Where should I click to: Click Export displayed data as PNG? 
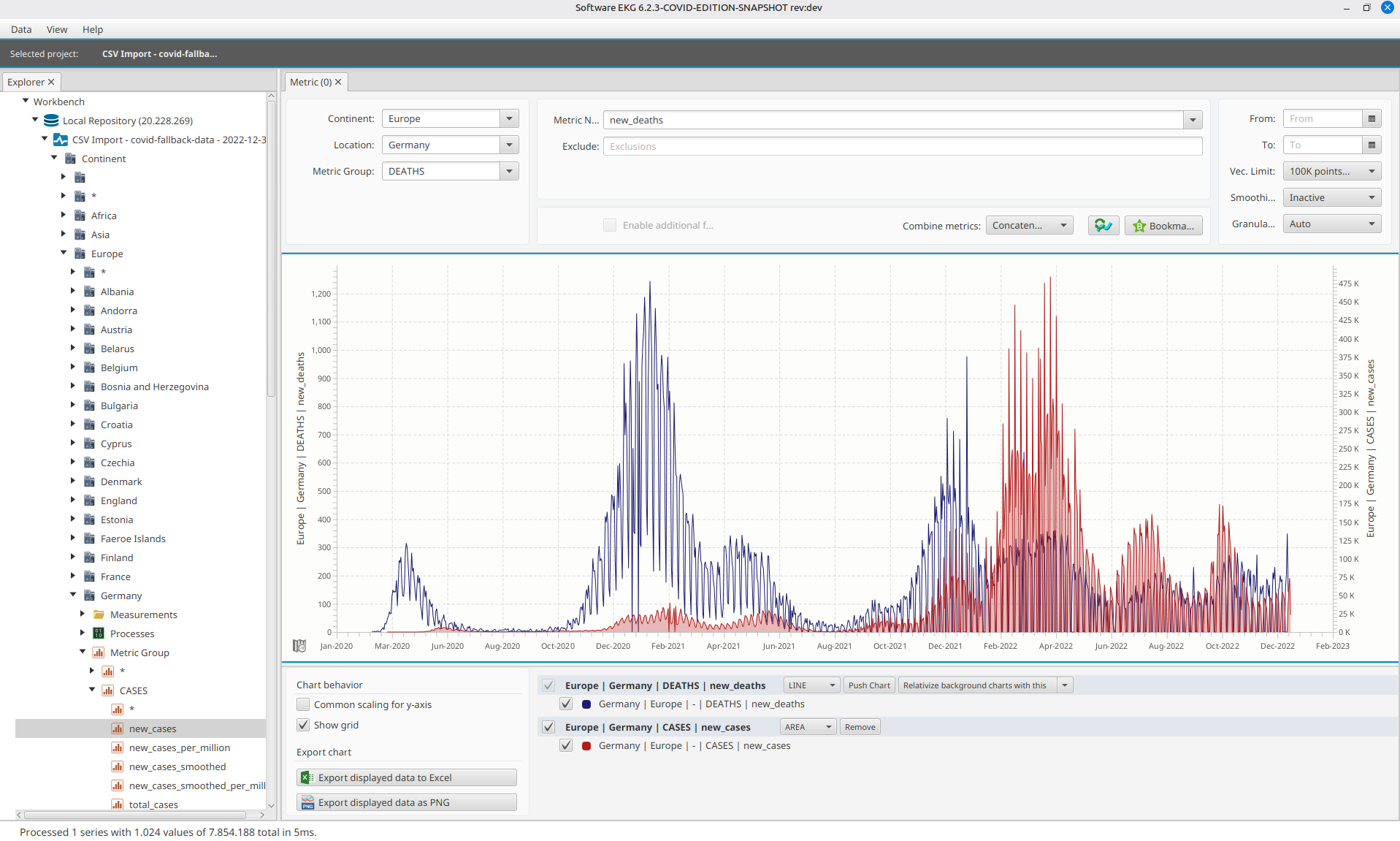point(407,802)
